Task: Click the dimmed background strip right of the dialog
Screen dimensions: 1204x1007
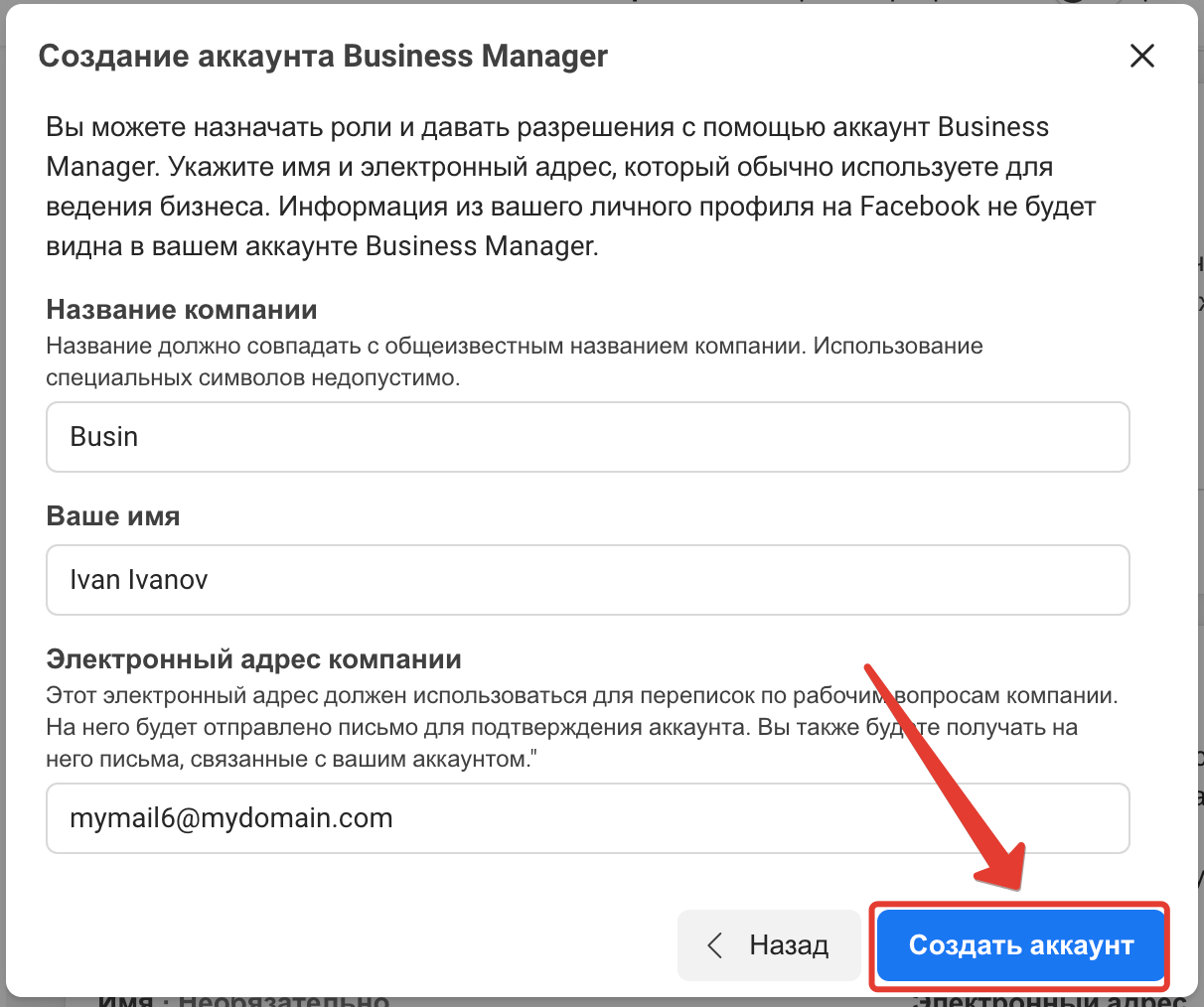Action: [1200, 497]
